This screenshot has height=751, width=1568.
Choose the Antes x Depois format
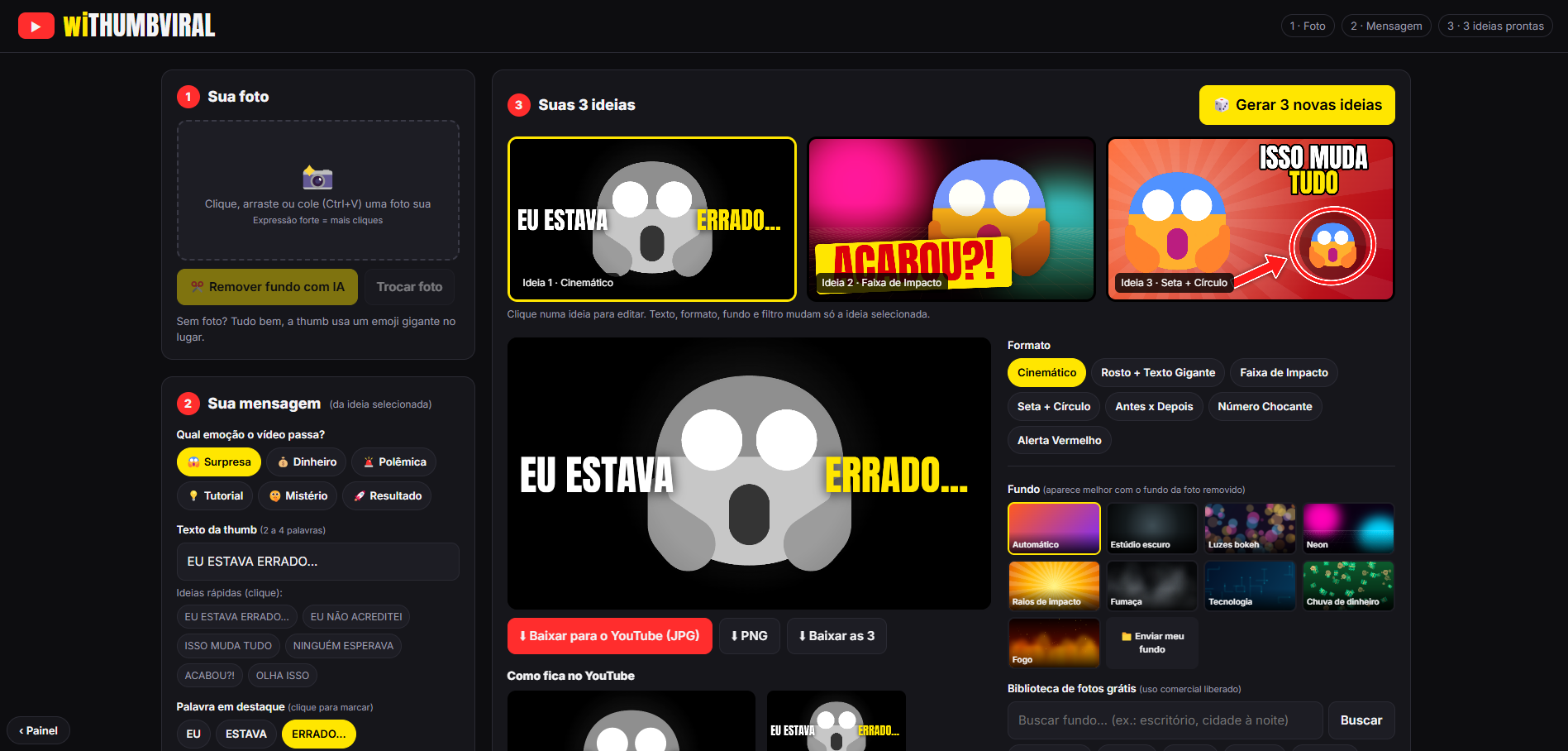[1154, 406]
